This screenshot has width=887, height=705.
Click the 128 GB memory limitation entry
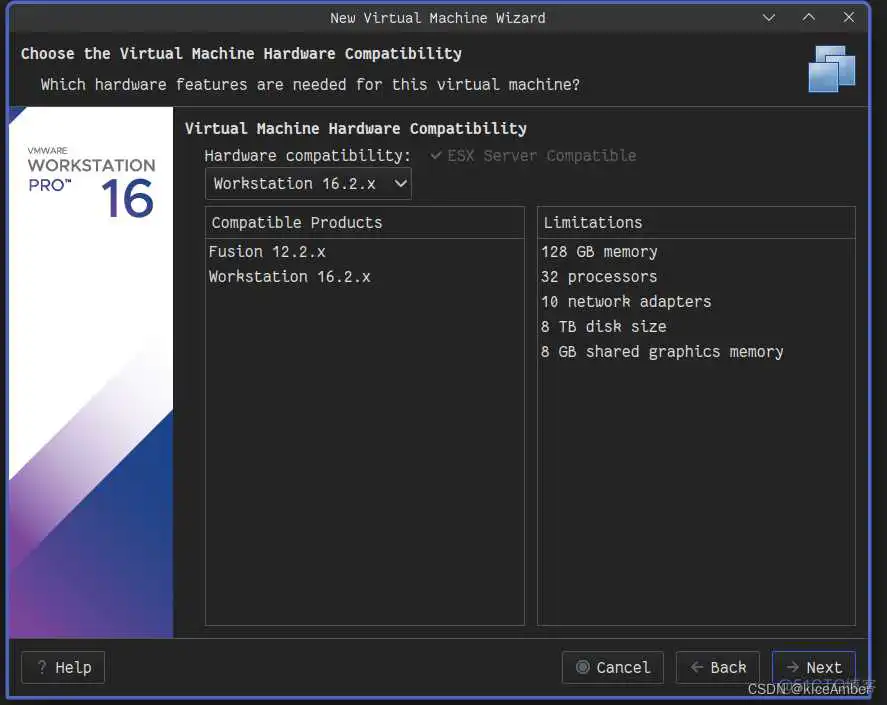[x=599, y=251]
